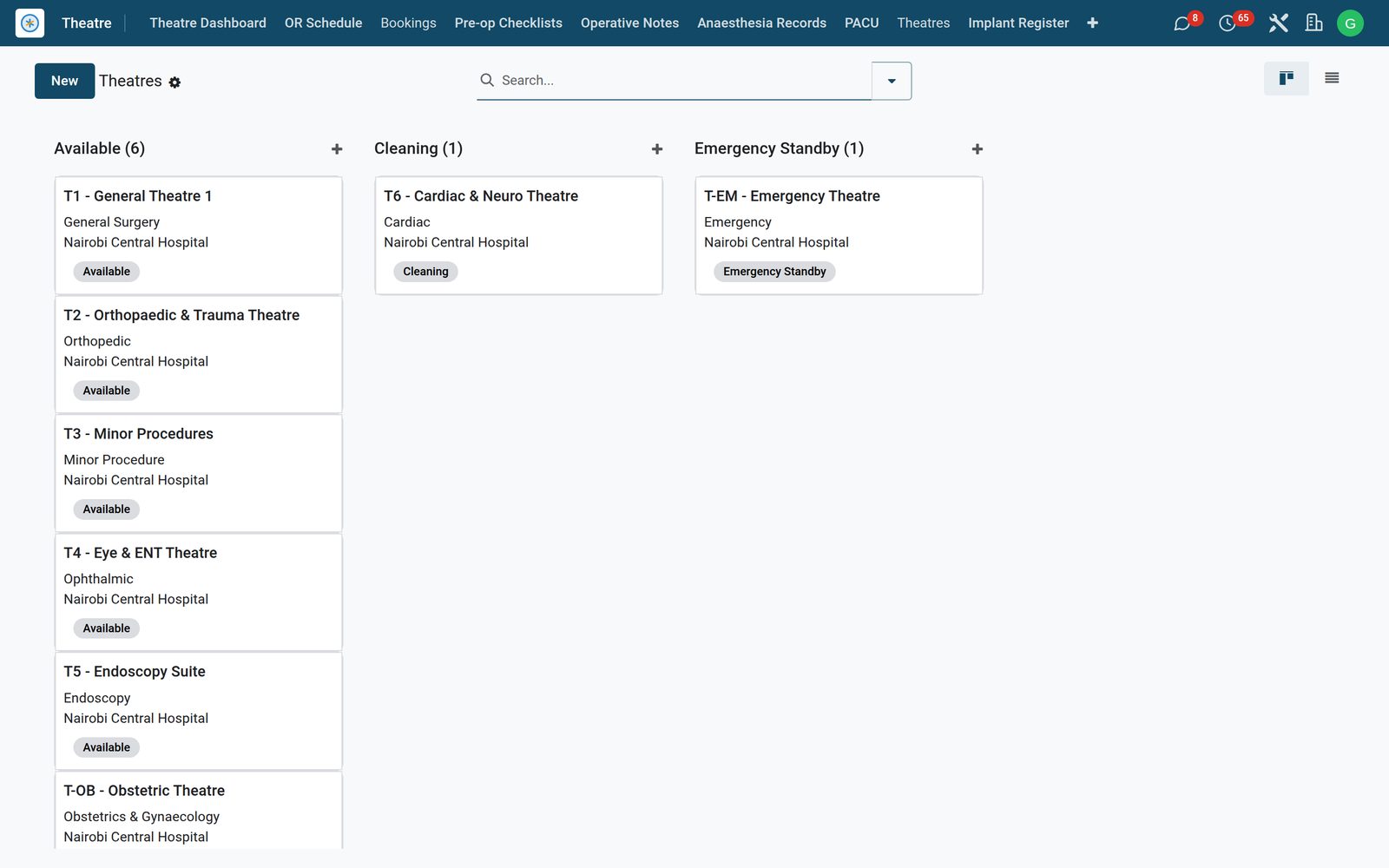Image resolution: width=1389 pixels, height=868 pixels.
Task: Open T3 - Minor Procedures card
Action: [198, 473]
